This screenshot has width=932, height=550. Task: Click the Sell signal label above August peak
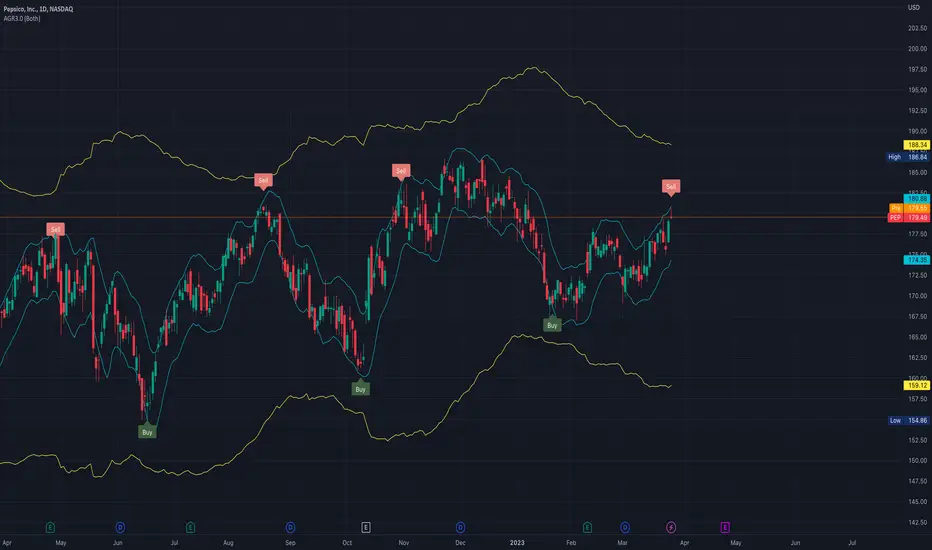point(263,180)
